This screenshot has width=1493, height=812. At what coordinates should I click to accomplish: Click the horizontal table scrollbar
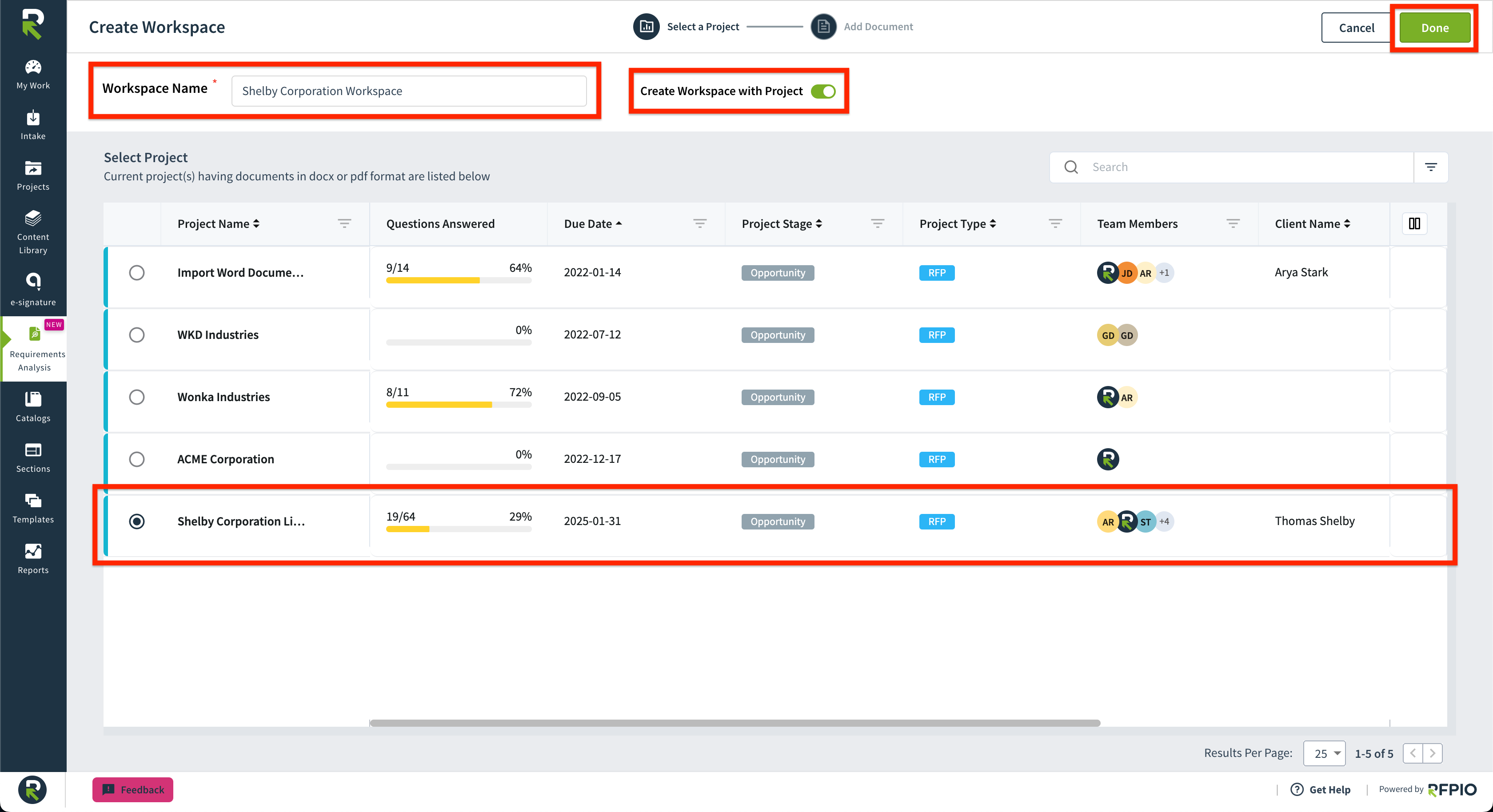click(735, 723)
